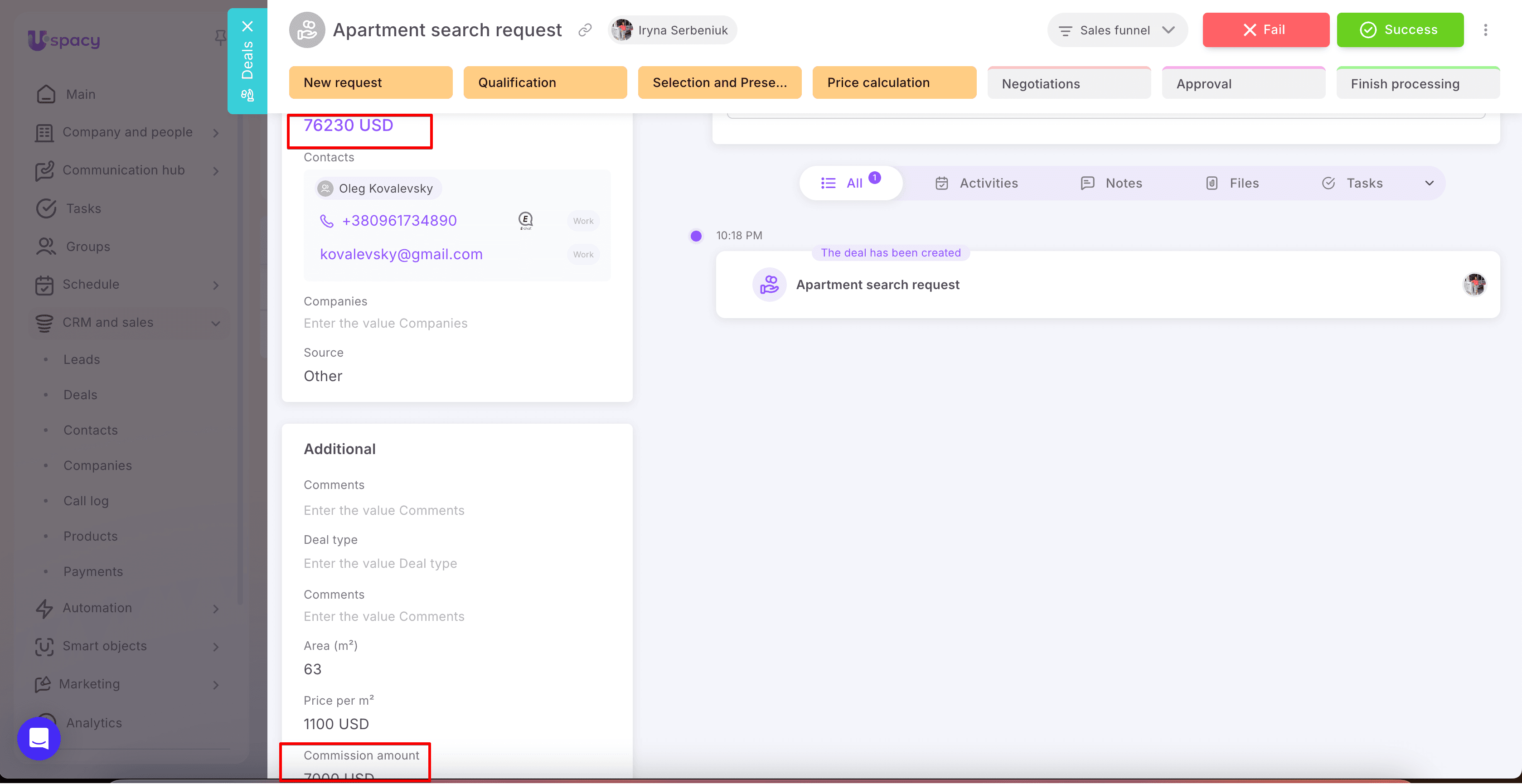The height and width of the screenshot is (784, 1522).
Task: Open contact Oleg Kovalevsky
Action: coord(378,189)
